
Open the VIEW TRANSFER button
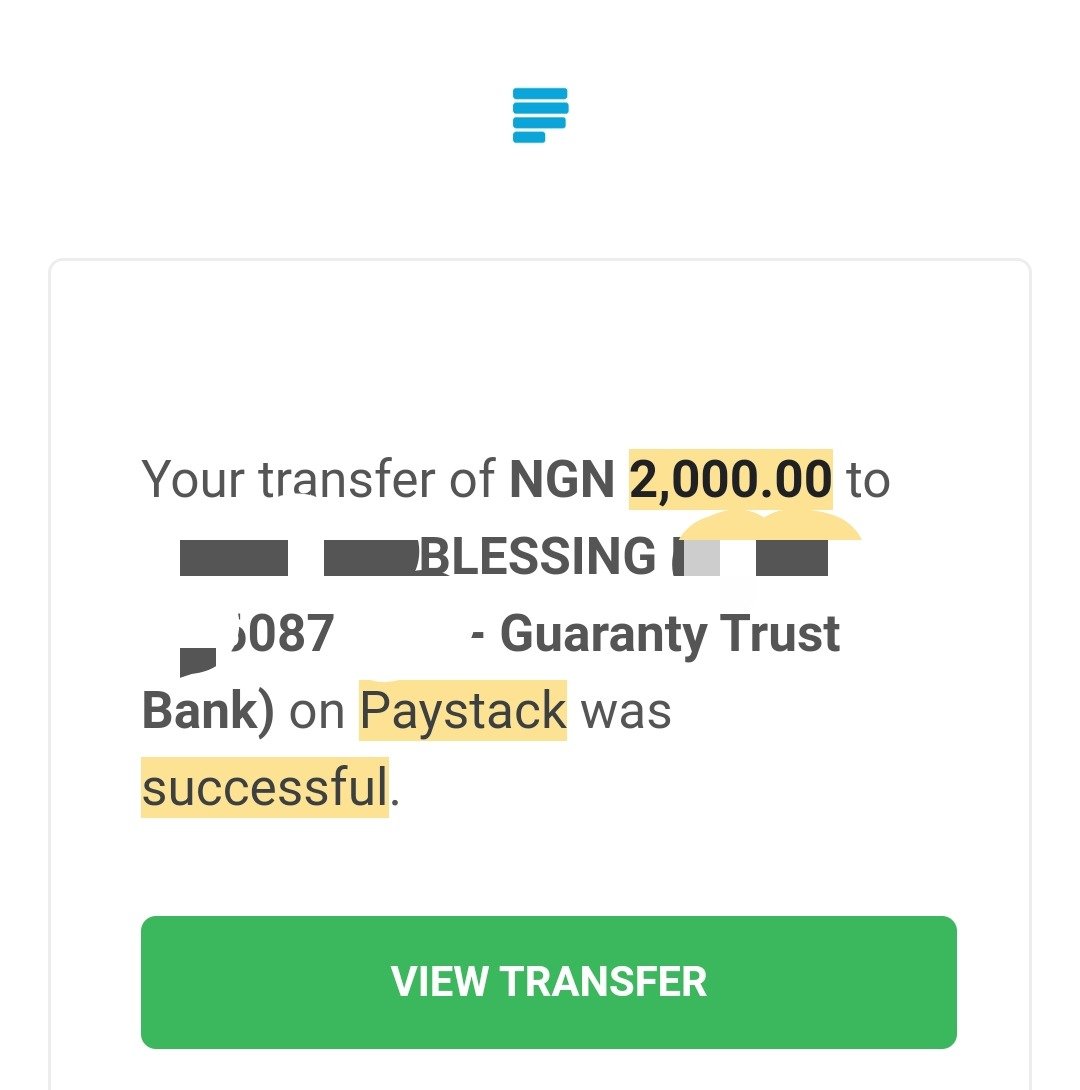[x=548, y=982]
